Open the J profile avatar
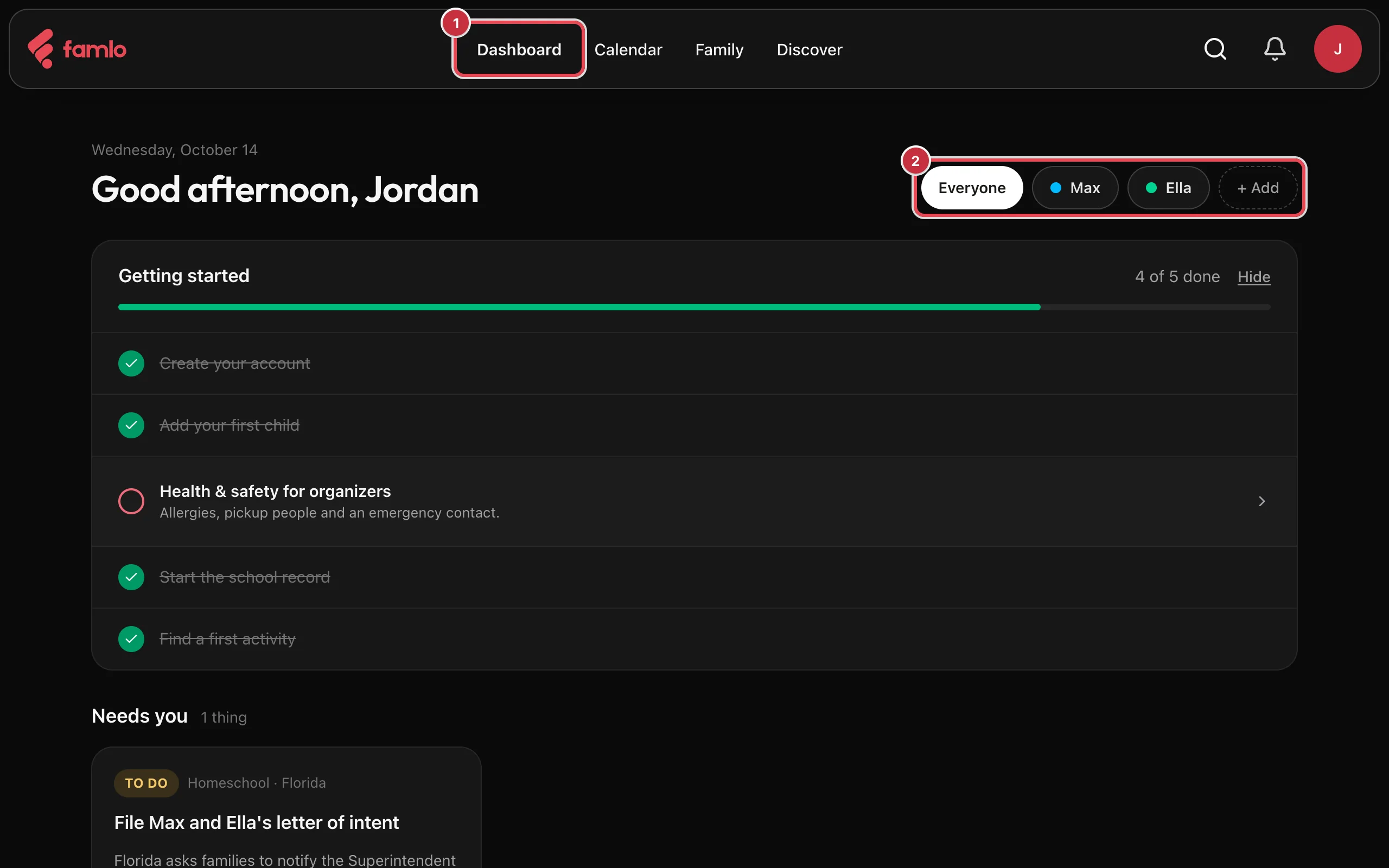Screen dimensions: 1389x868 [x=1337, y=49]
